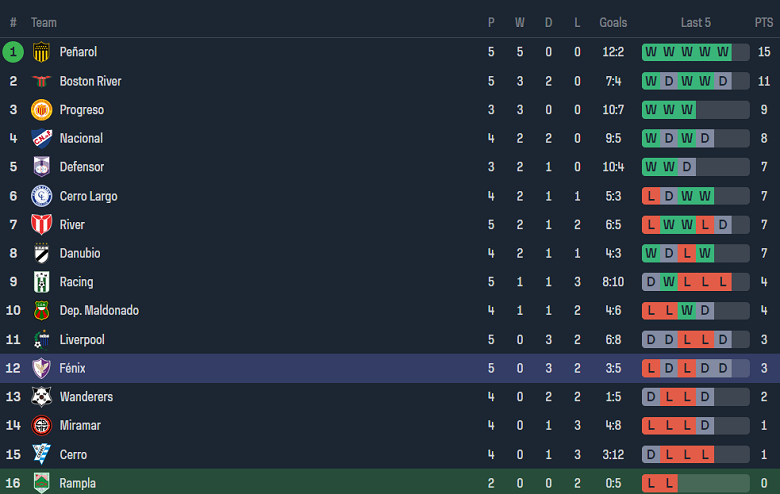Click River's first loss result in form
This screenshot has width=780, height=494.
[x=651, y=225]
